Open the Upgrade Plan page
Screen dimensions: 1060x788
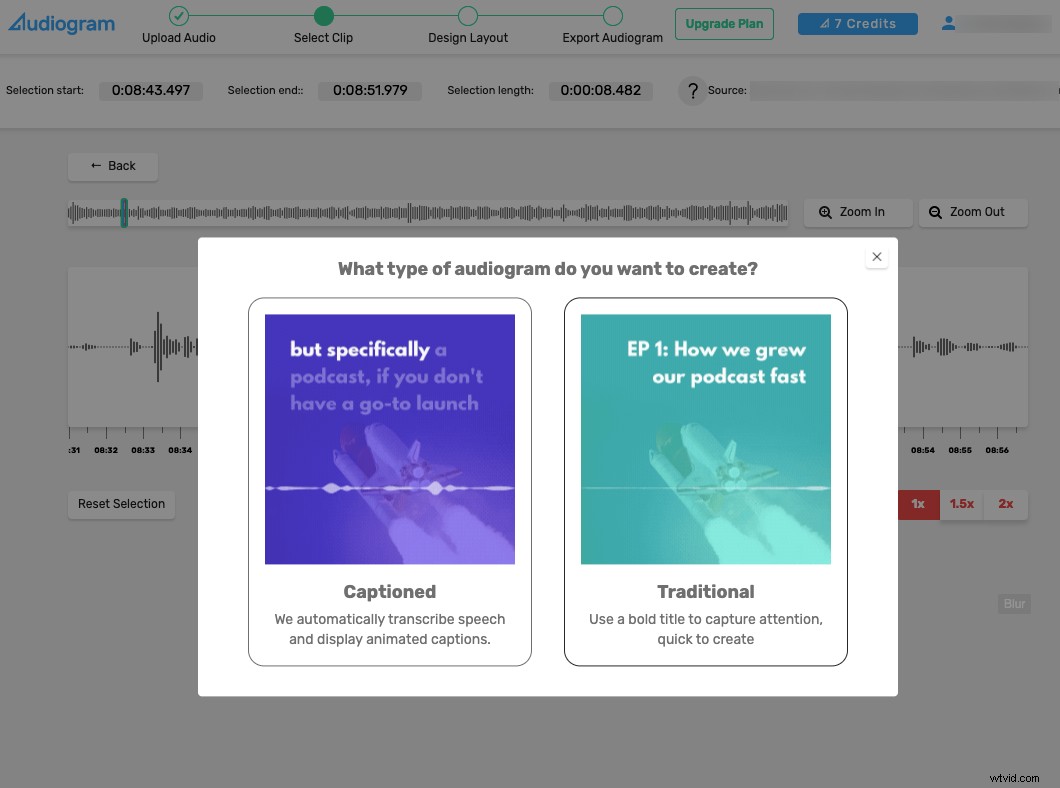pos(724,23)
